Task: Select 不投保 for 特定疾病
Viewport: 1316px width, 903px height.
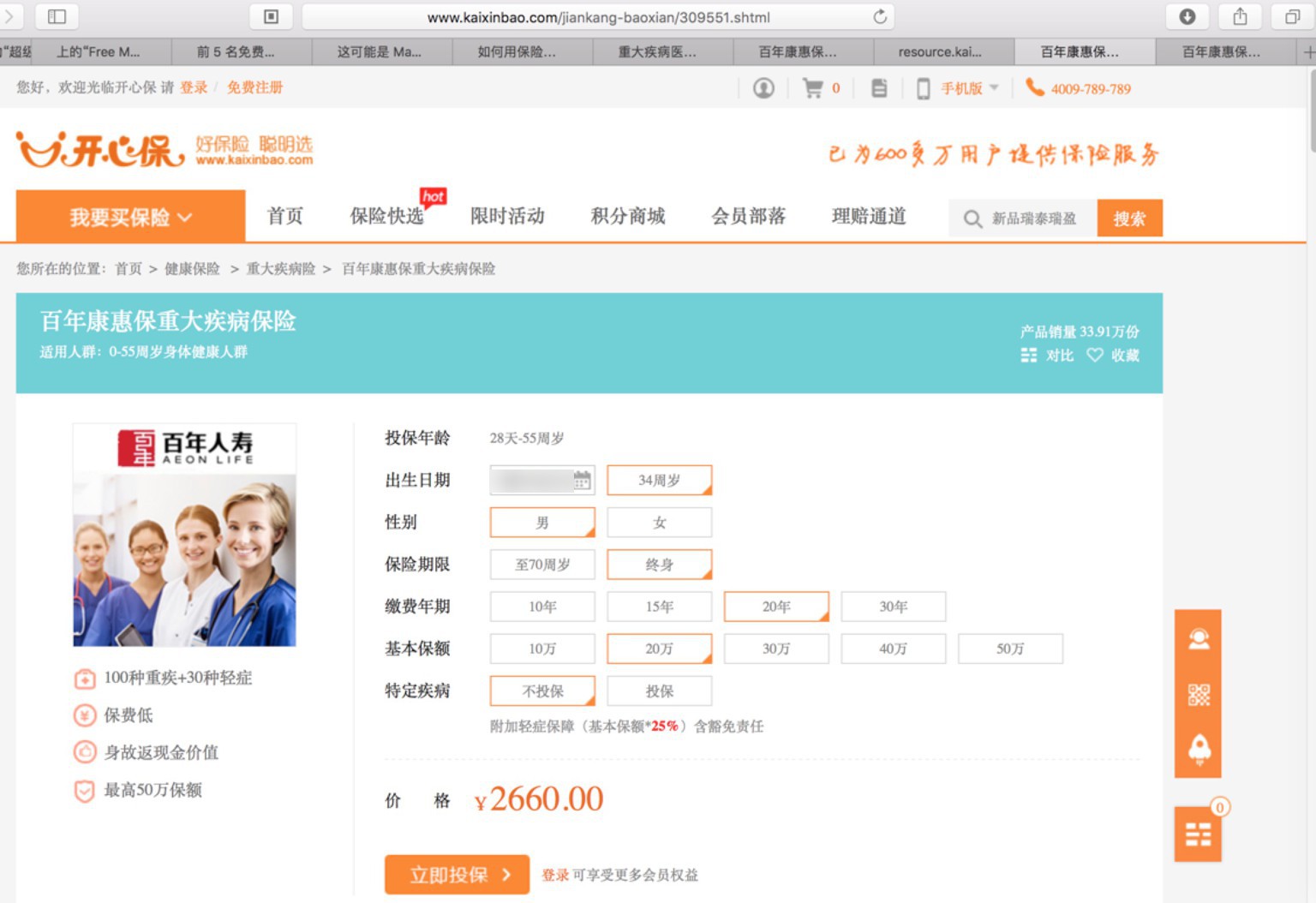Action: click(542, 691)
